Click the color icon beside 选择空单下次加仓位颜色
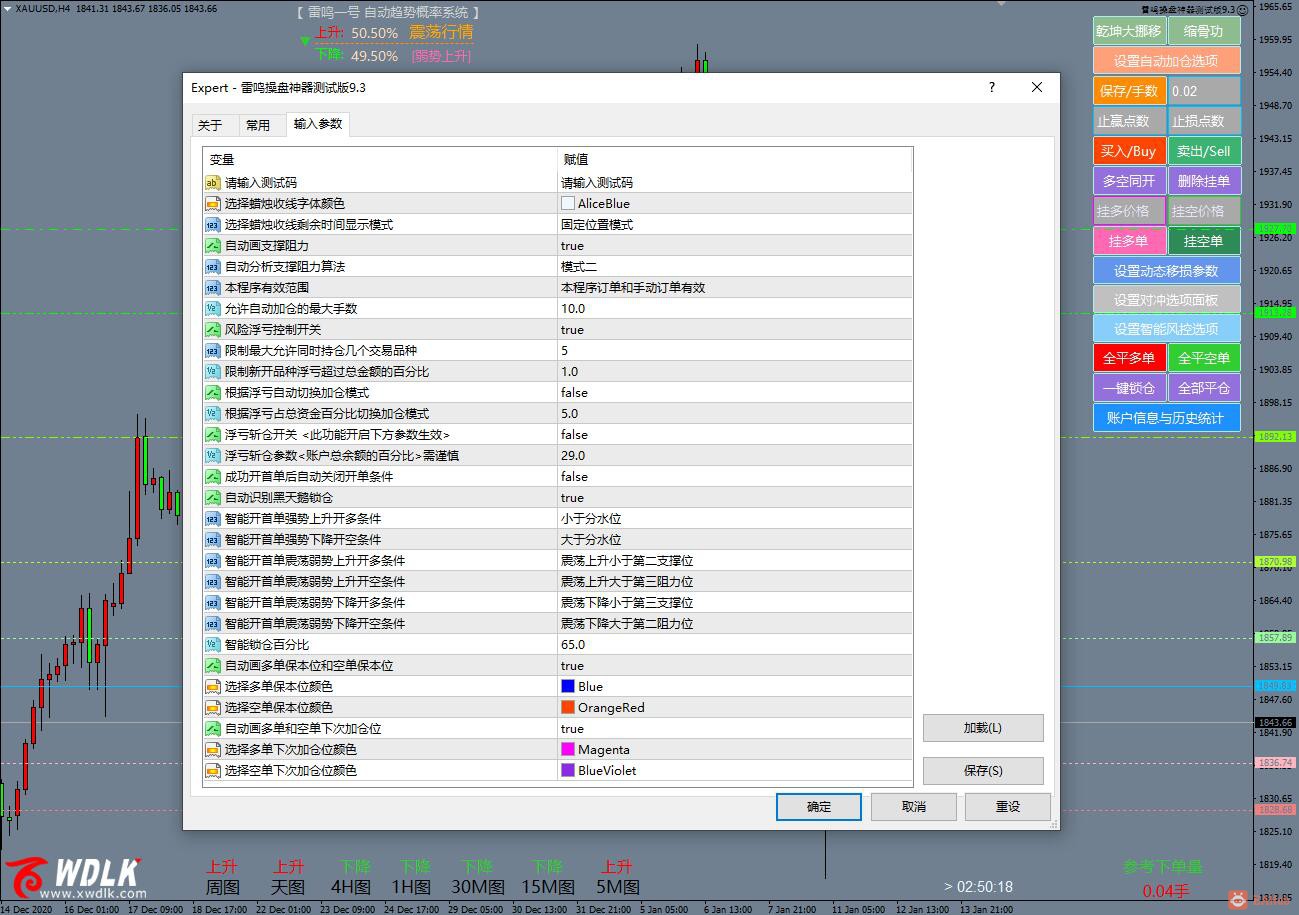Image resolution: width=1299 pixels, height=915 pixels. coord(212,771)
